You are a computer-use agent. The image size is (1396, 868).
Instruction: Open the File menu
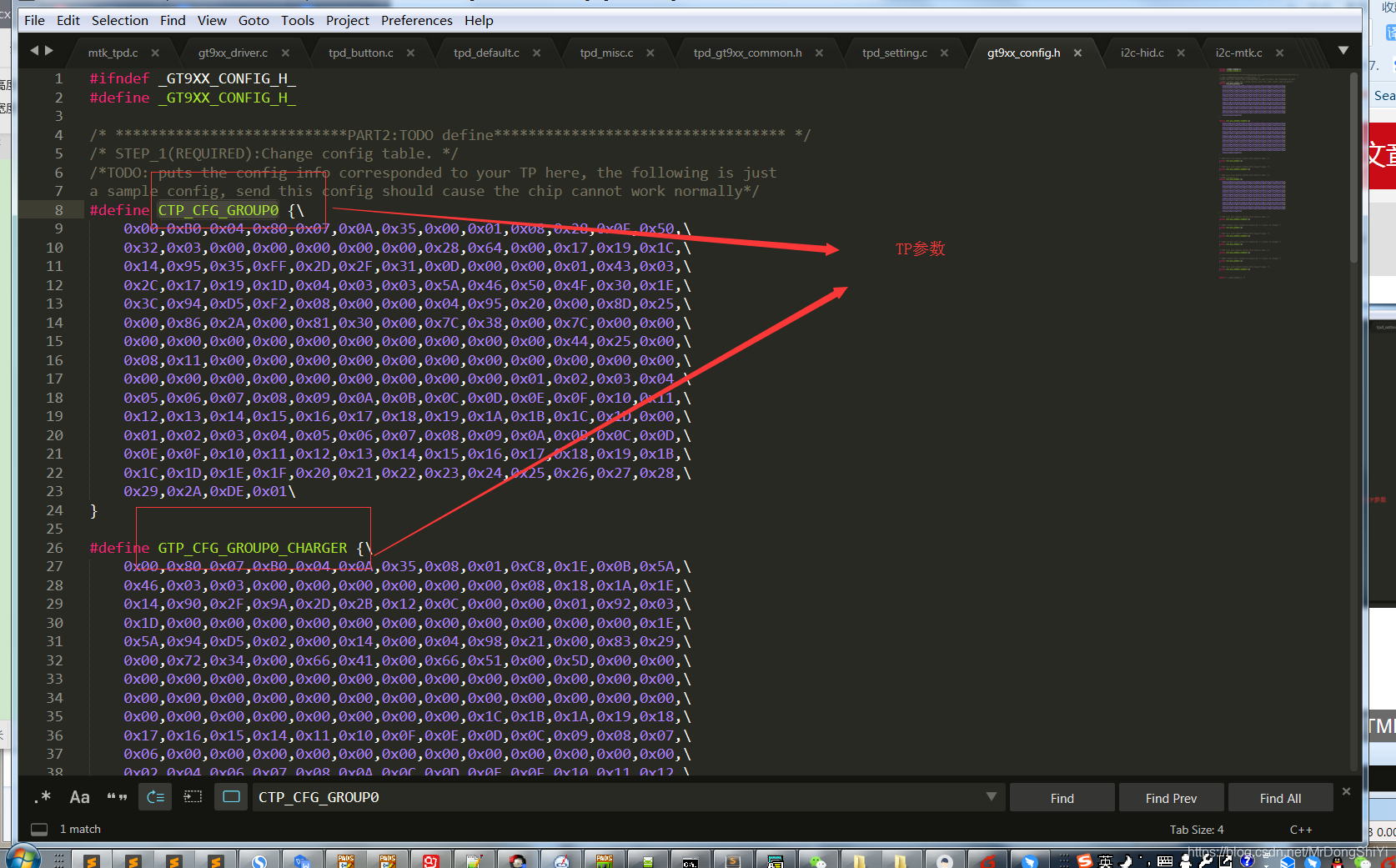click(35, 20)
